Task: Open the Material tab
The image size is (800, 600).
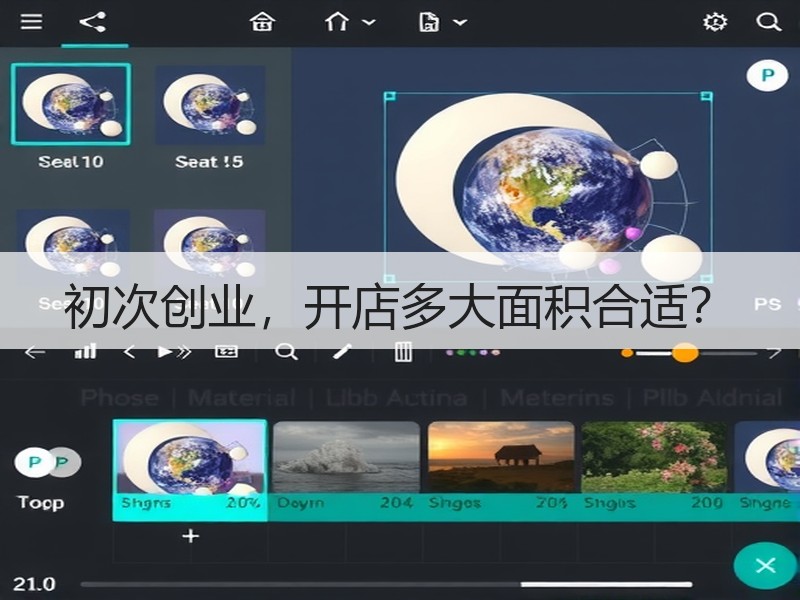Action: [x=242, y=398]
